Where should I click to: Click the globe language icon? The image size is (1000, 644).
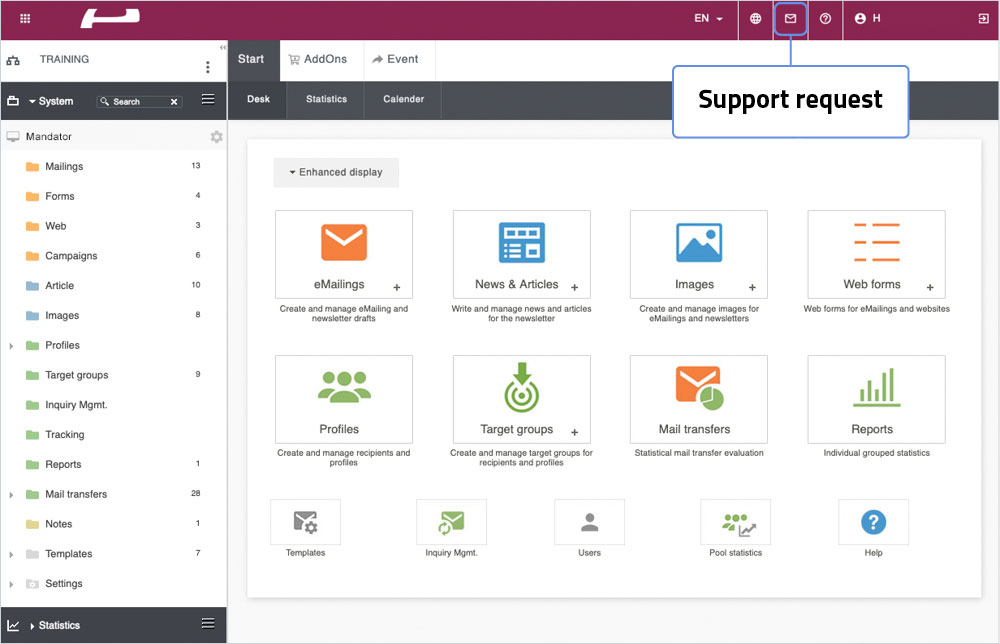(755, 18)
